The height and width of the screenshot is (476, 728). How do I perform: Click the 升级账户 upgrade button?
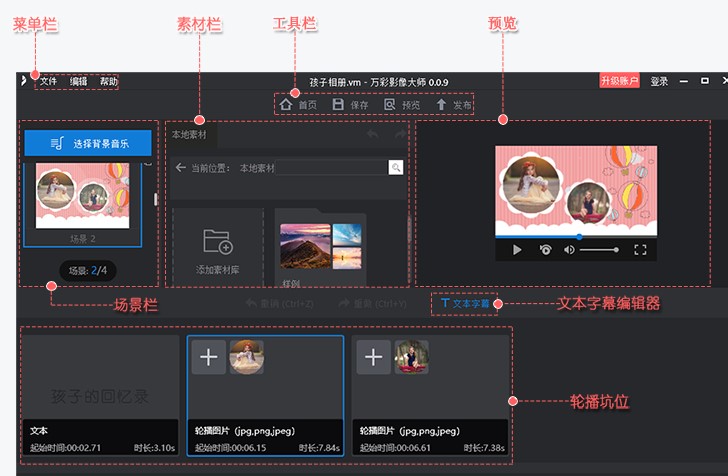[x=619, y=81]
